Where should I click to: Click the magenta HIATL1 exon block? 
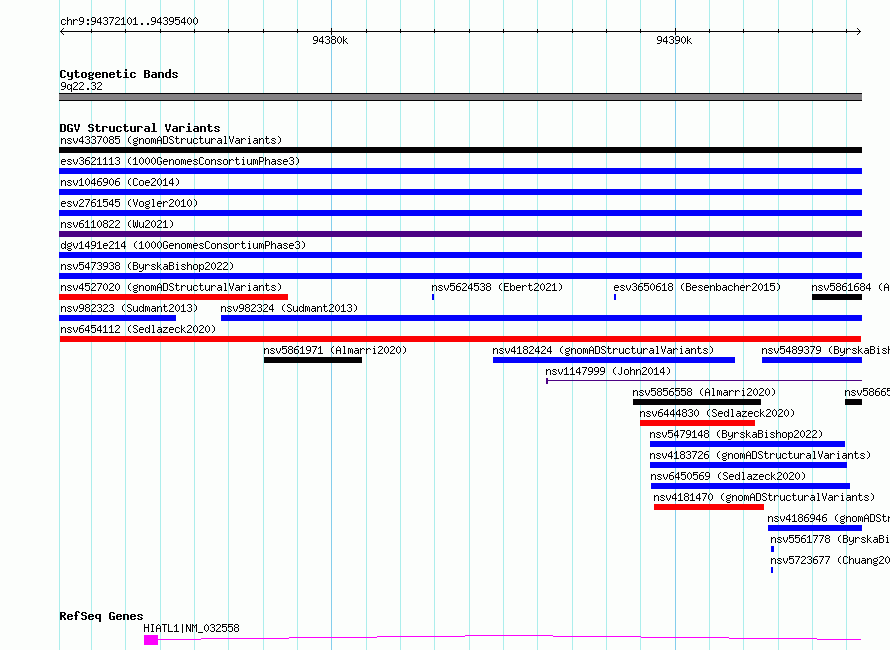[151, 640]
